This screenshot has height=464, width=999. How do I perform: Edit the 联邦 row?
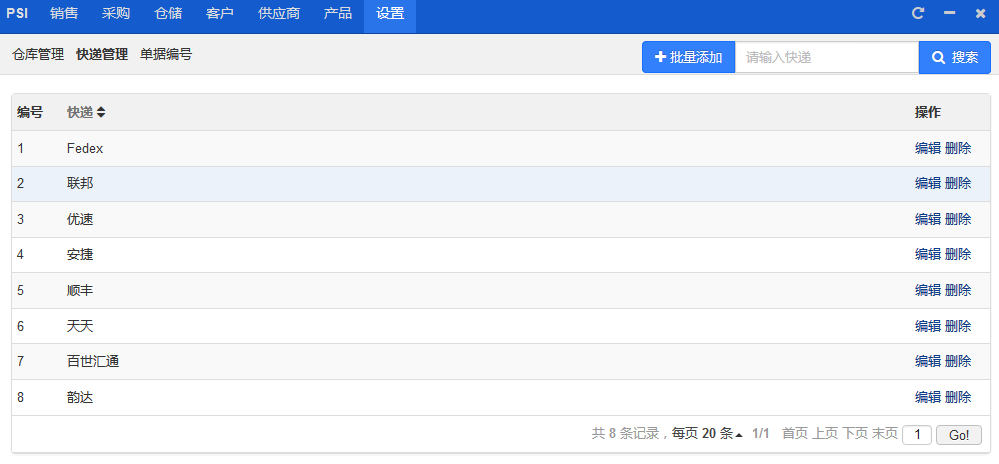(x=928, y=184)
